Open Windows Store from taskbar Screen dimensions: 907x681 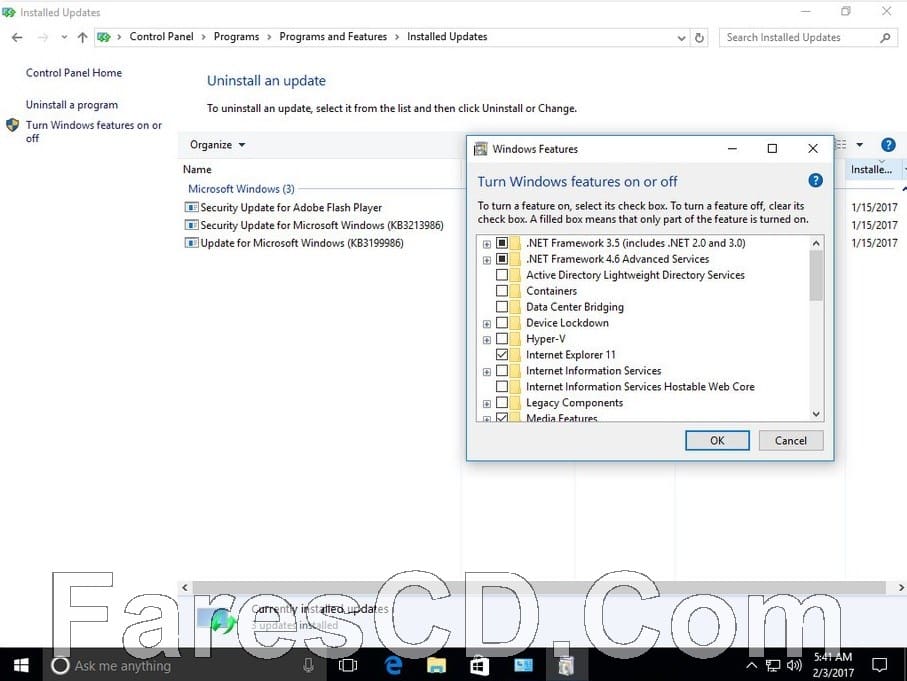coord(480,665)
